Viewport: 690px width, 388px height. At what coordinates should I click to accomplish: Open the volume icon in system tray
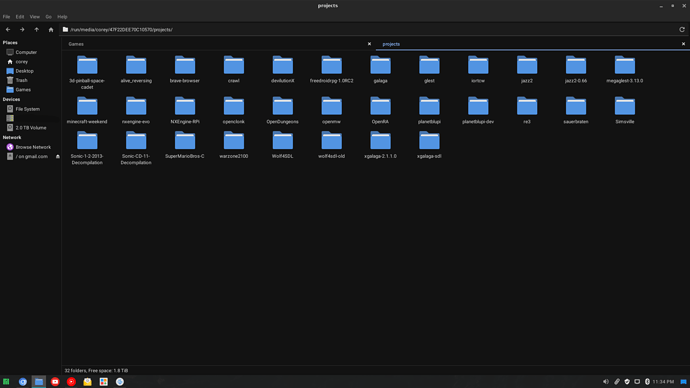(x=606, y=381)
